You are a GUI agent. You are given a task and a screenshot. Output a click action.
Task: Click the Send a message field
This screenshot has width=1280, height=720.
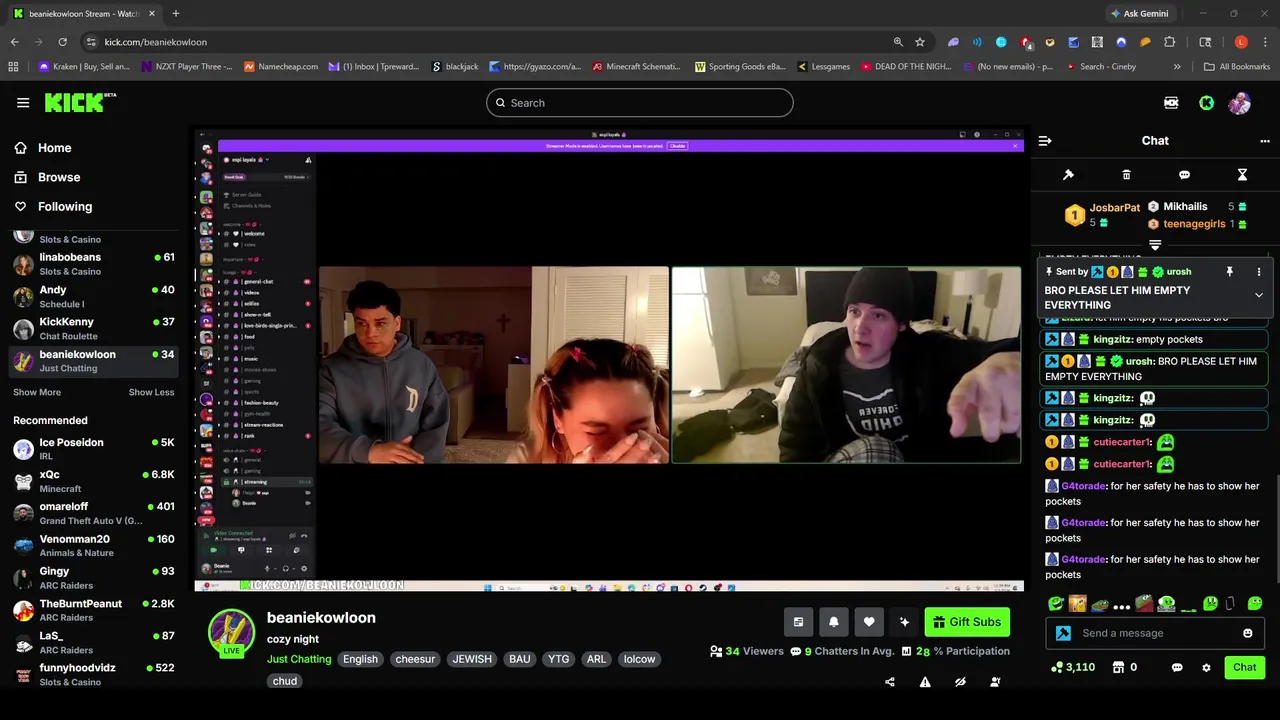(1157, 633)
